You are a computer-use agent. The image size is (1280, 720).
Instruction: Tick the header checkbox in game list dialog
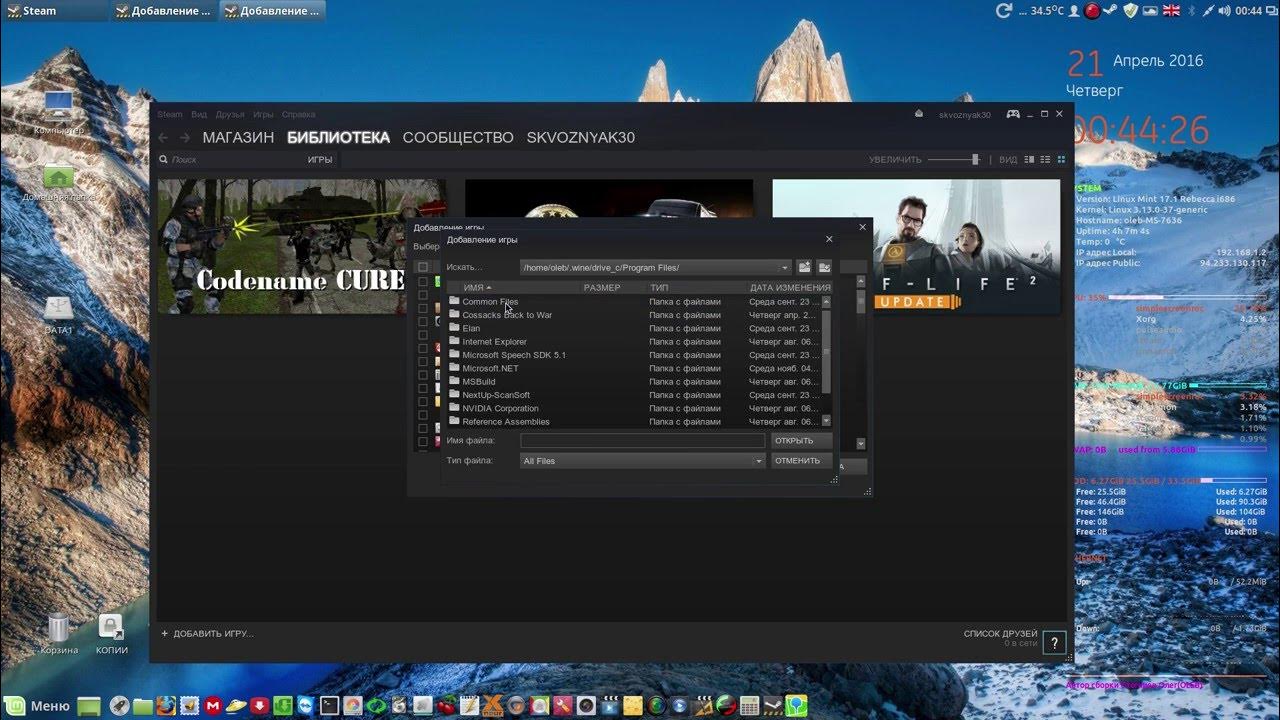point(423,267)
